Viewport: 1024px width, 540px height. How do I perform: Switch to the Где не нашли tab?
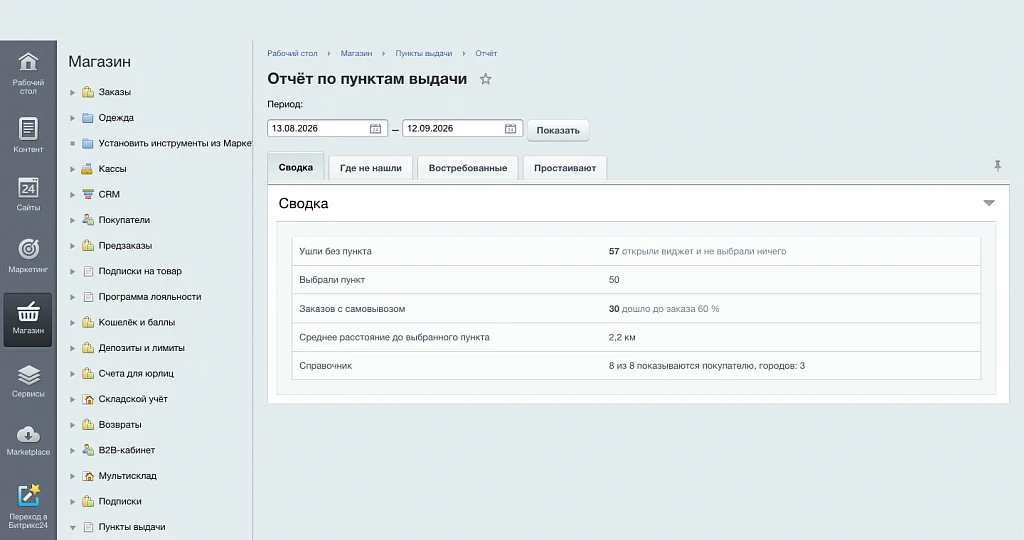(370, 168)
